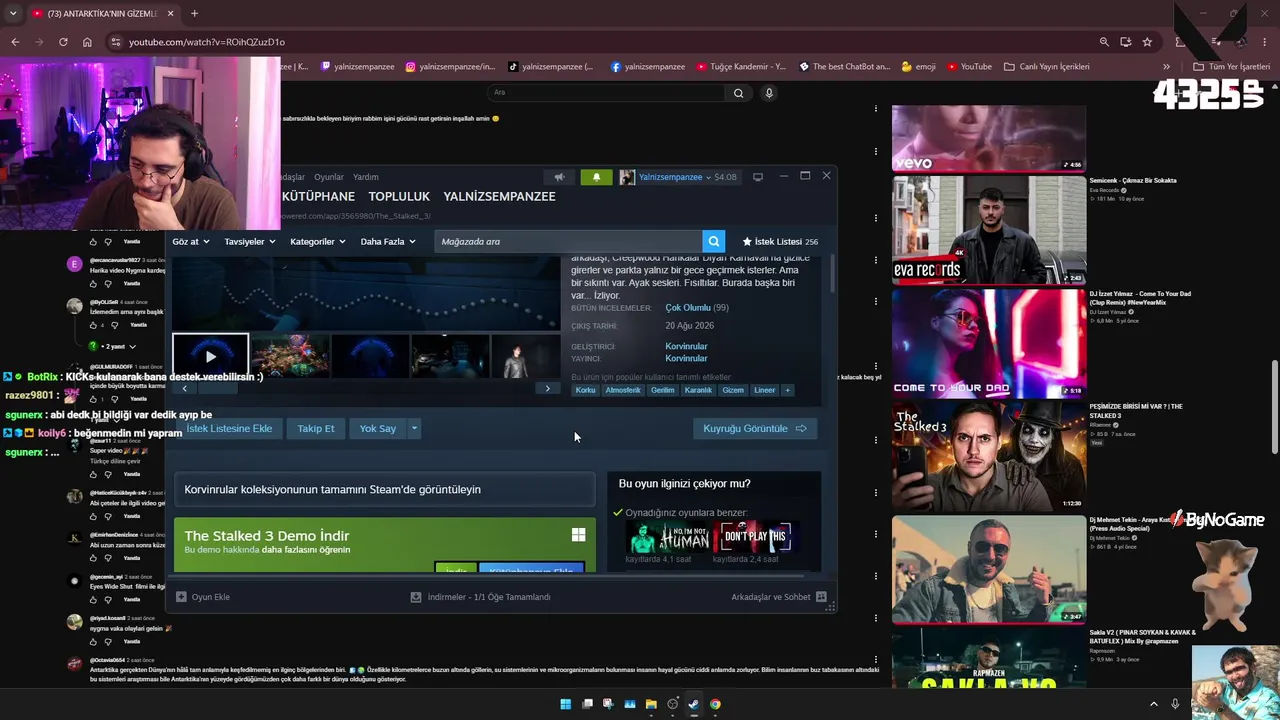The image size is (1280, 720).
Task: Open the No, I'm Not a Human game thumbnail
Action: [669, 537]
